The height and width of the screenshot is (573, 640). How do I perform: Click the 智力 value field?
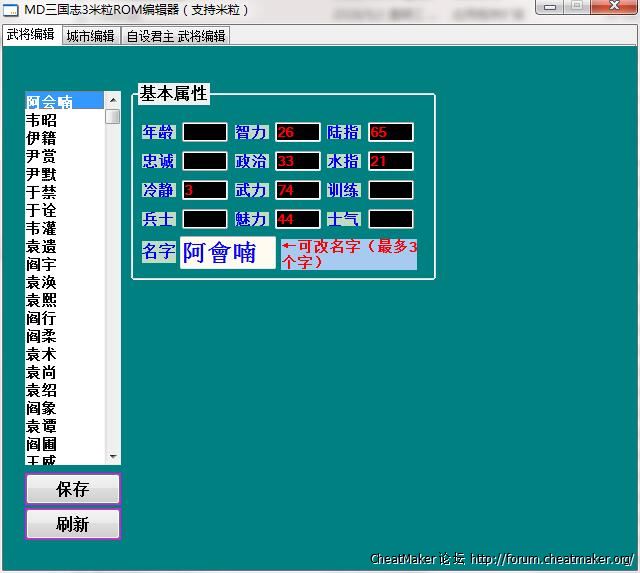[x=297, y=132]
